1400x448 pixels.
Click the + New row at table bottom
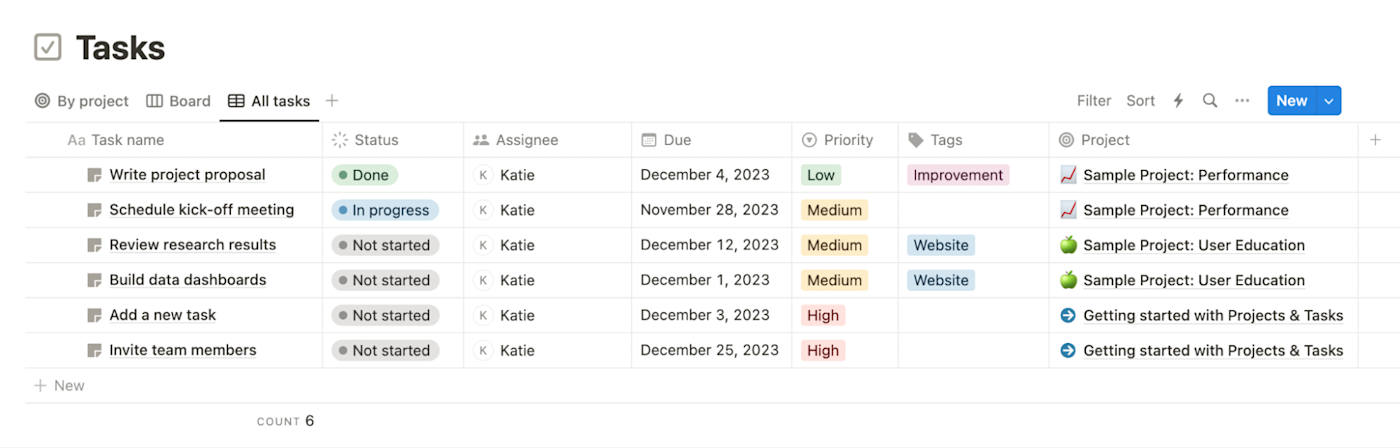click(59, 386)
